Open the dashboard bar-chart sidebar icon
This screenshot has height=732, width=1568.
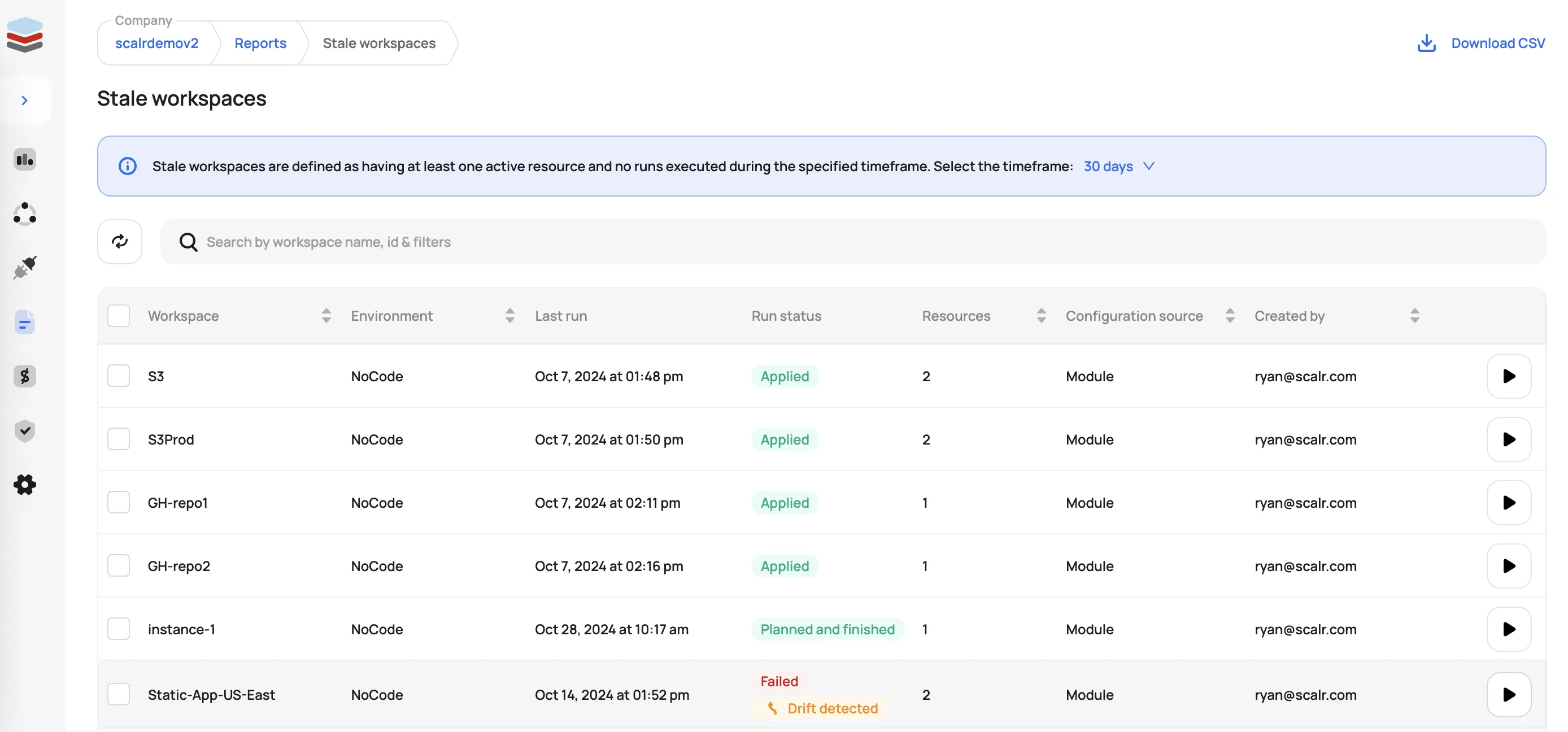coord(25,159)
